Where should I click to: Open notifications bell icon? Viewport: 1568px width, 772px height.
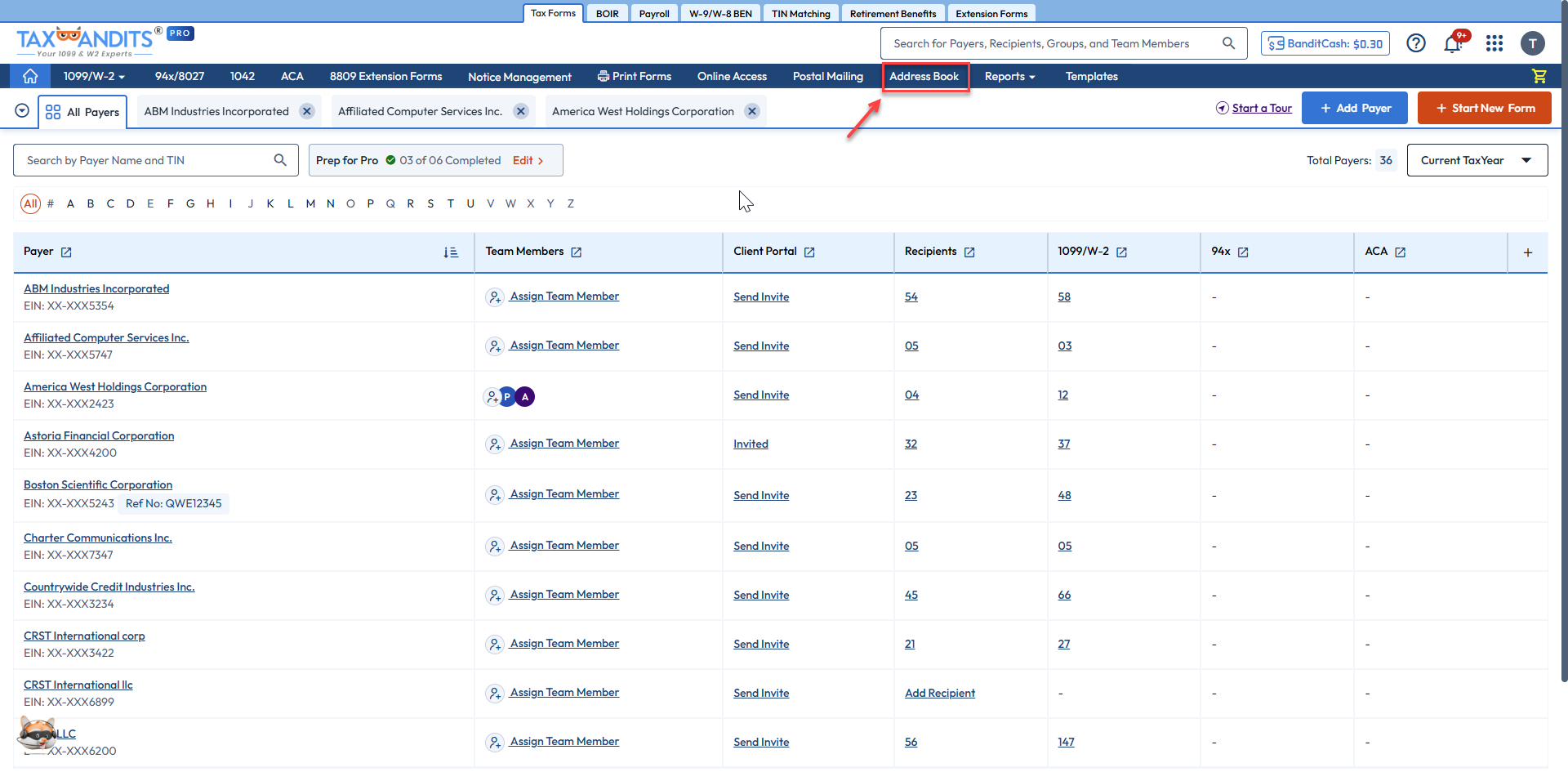1453,43
